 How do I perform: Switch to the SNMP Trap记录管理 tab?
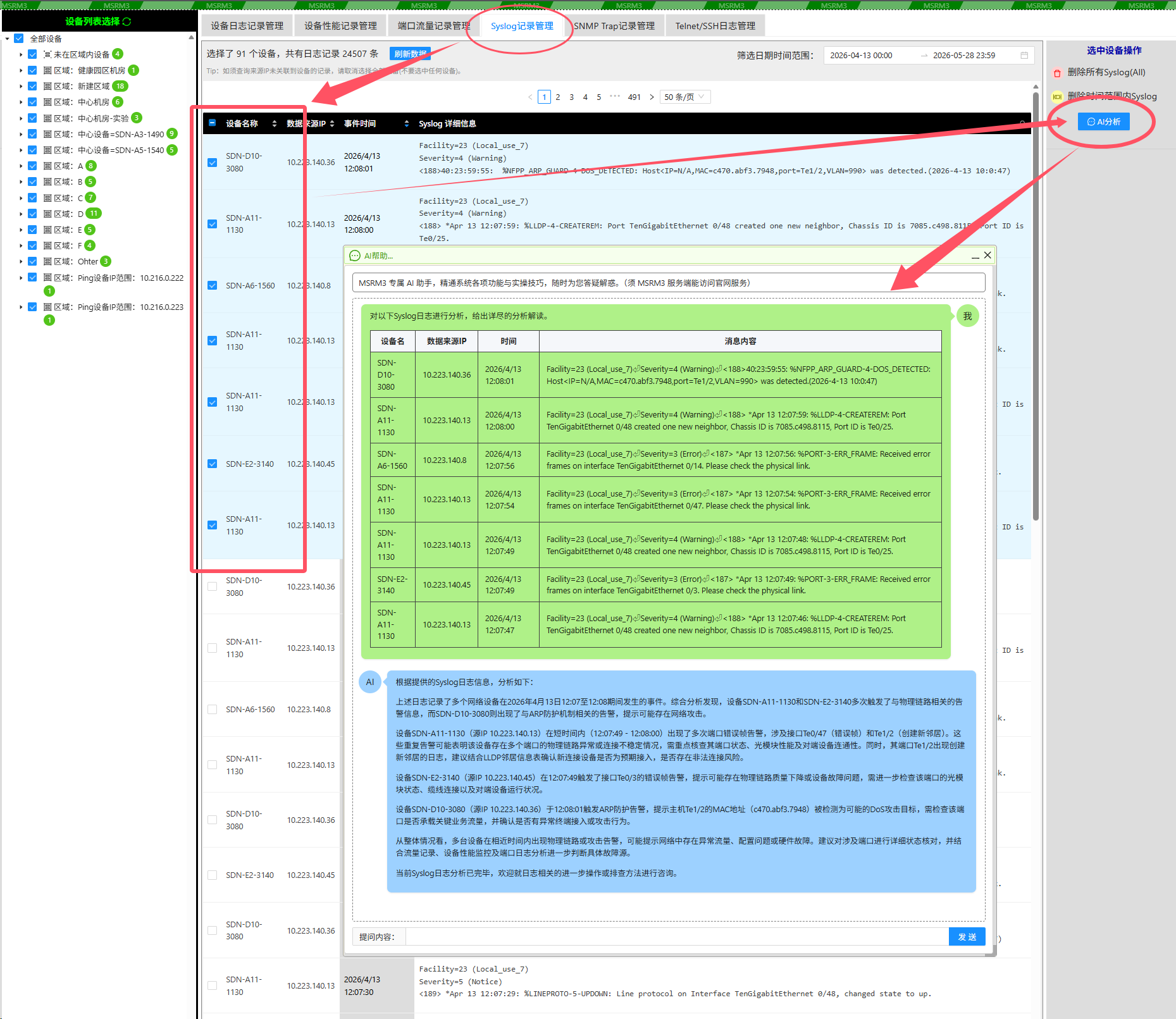614,26
